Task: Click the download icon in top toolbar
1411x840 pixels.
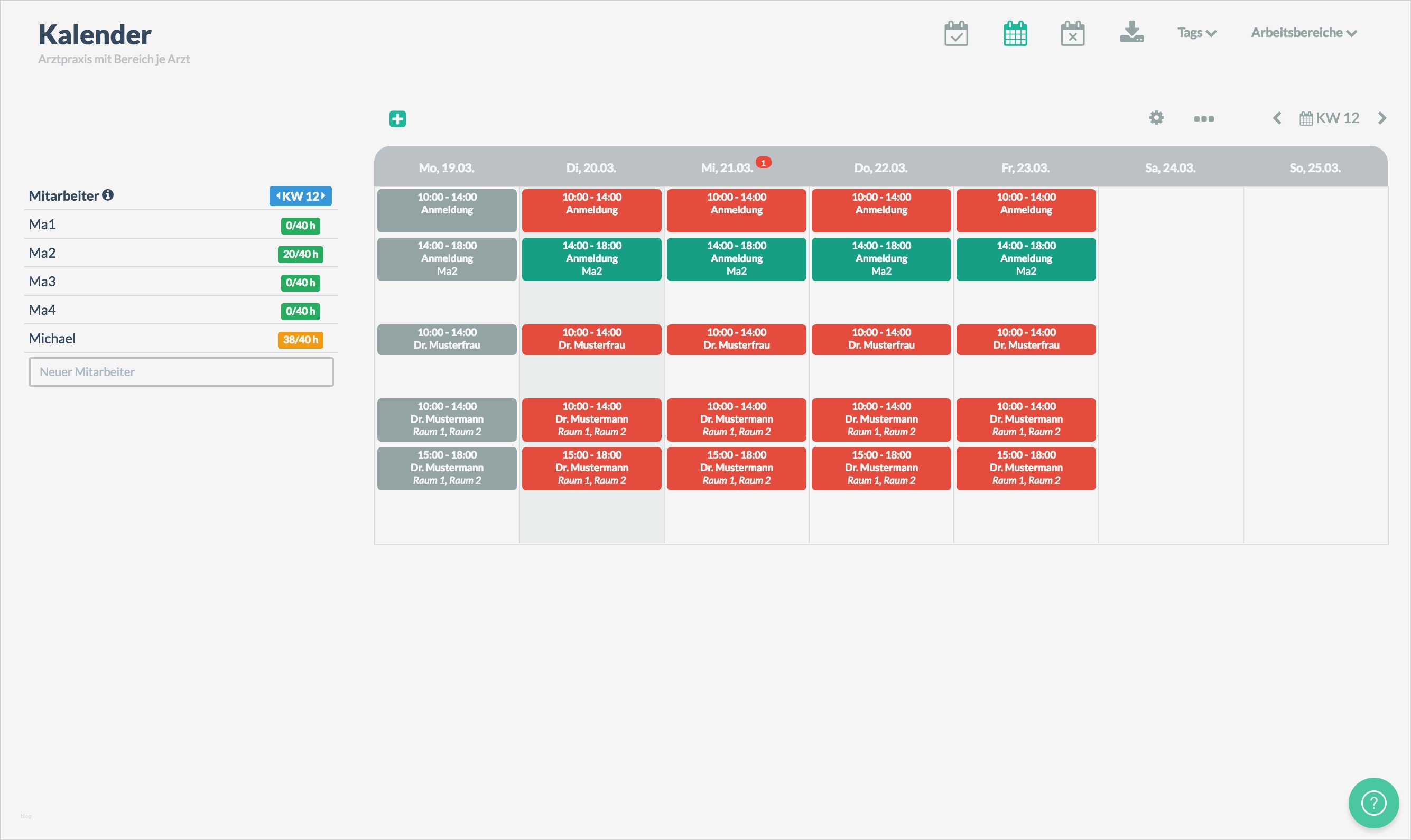Action: (1131, 32)
